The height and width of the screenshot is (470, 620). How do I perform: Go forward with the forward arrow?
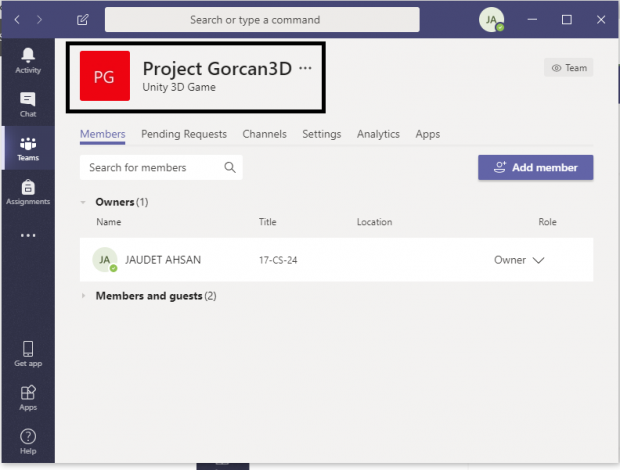coord(39,19)
